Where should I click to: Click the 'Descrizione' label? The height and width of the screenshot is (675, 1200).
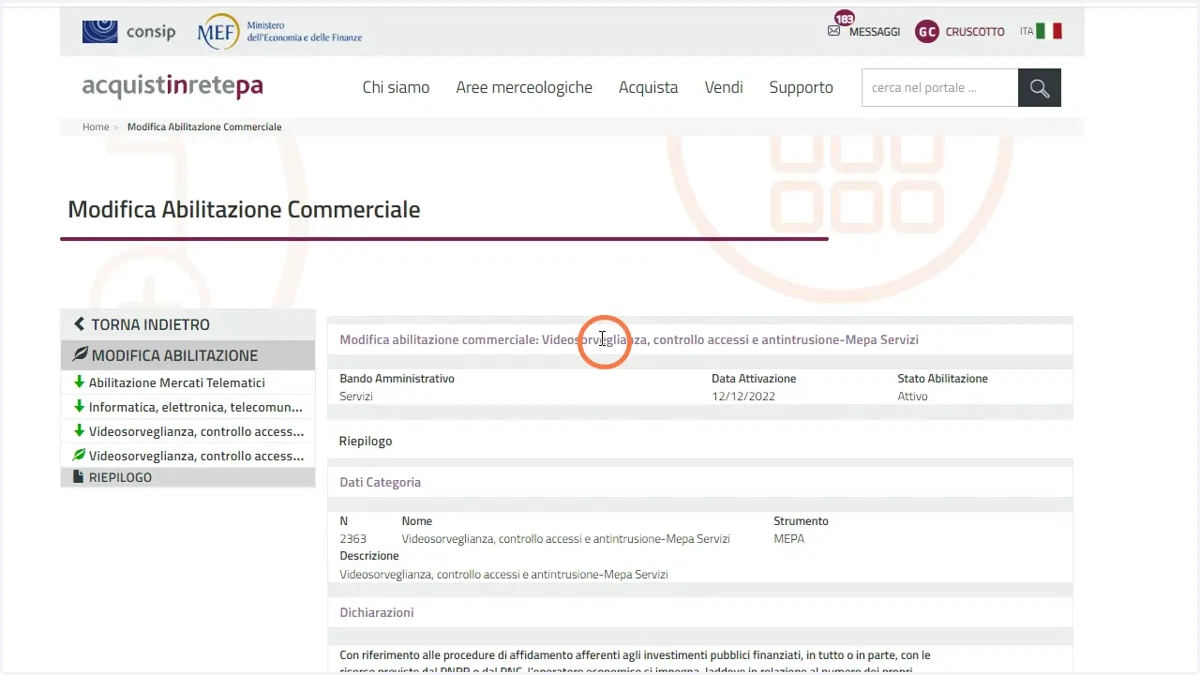(x=369, y=556)
